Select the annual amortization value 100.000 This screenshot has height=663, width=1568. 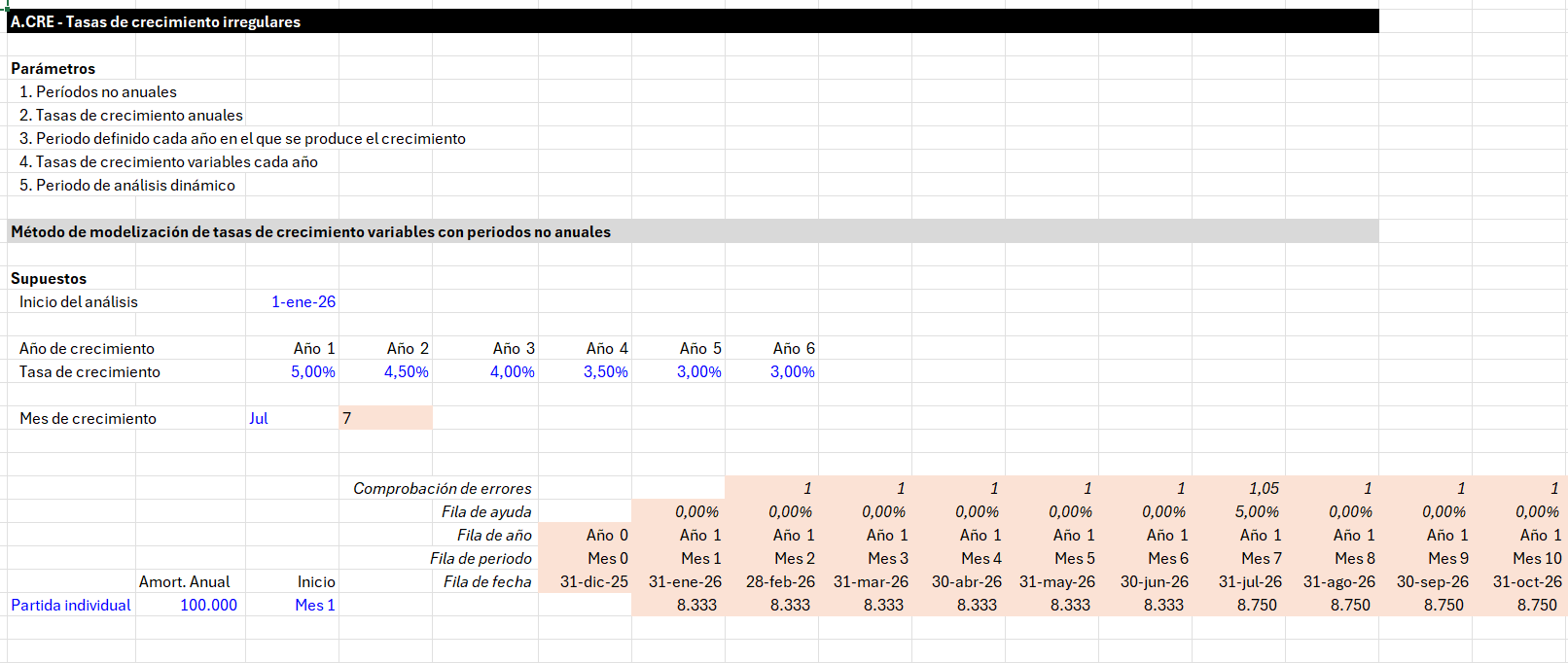(208, 605)
